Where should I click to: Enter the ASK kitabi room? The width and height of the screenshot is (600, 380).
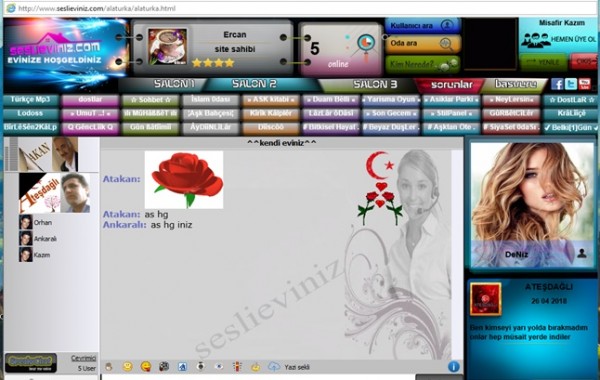[271, 100]
